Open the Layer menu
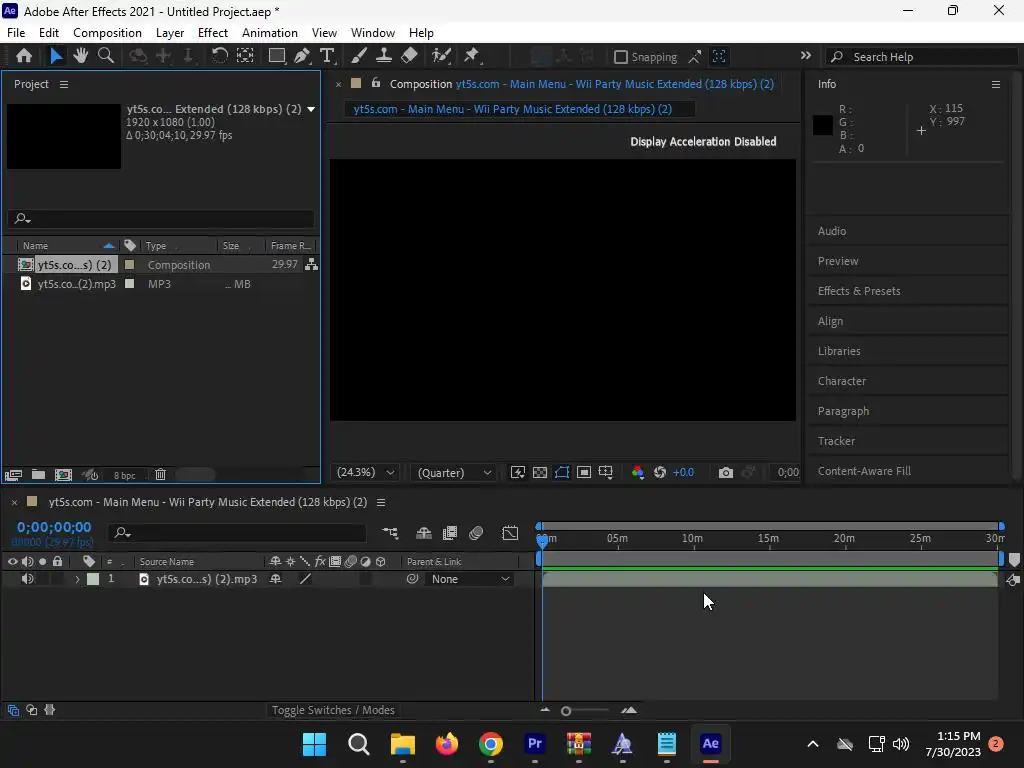Screen dimensions: 1024x768 tap(170, 33)
